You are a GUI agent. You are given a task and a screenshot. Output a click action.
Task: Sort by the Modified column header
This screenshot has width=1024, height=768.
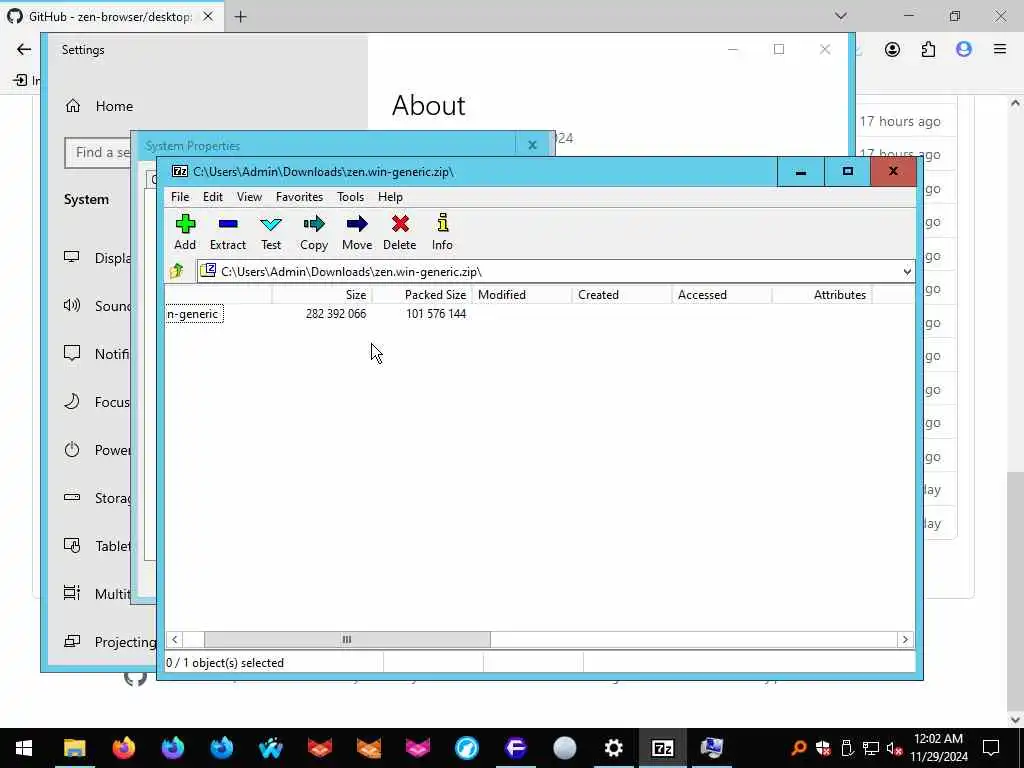[522, 295]
